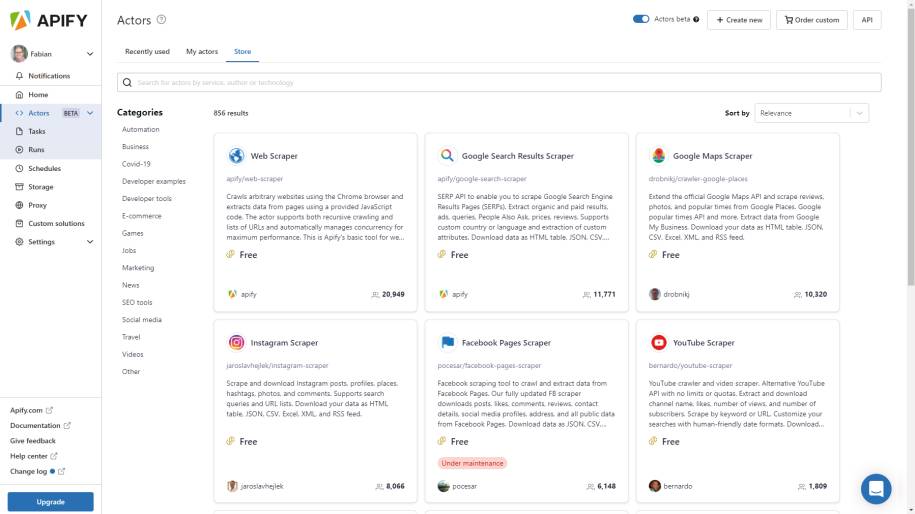This screenshot has height=514, width=915.
Task: Select the Developer tools category
Action: click(x=146, y=198)
